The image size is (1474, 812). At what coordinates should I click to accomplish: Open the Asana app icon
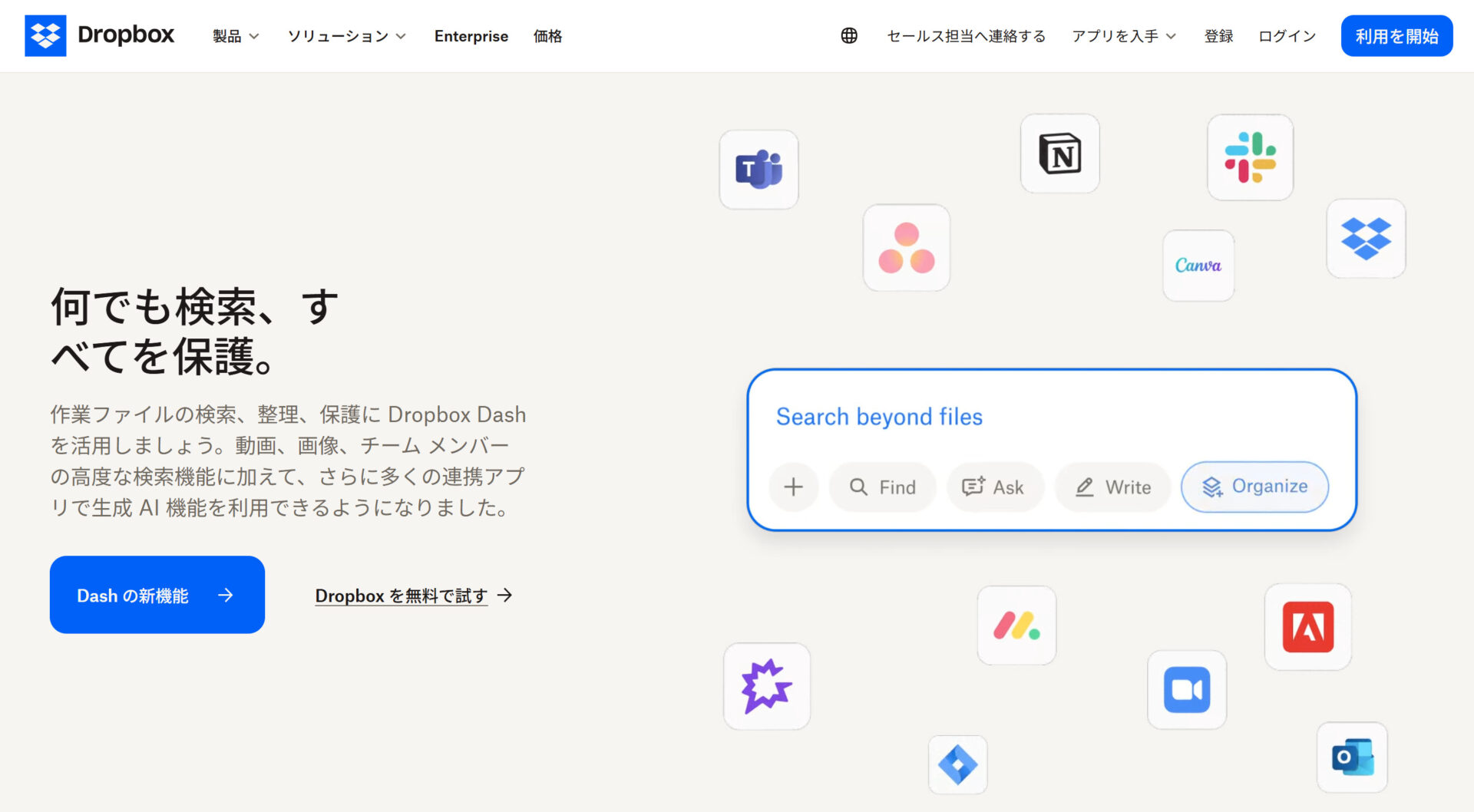coord(907,248)
